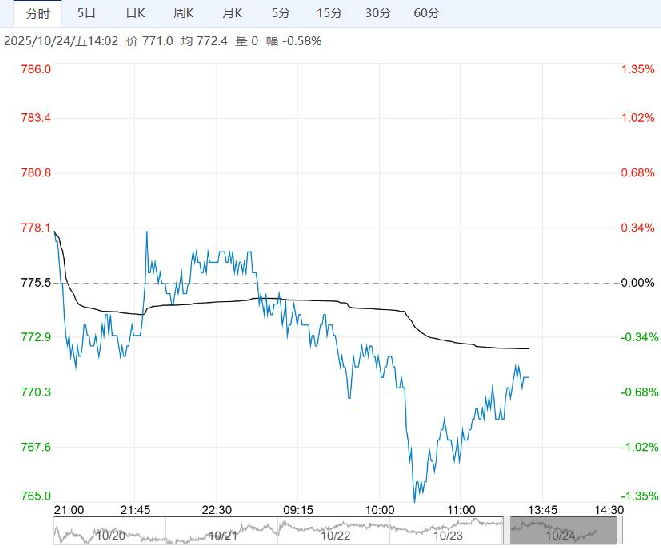Switch to the 15分 interval tab
661x548 pixels.
coord(328,13)
